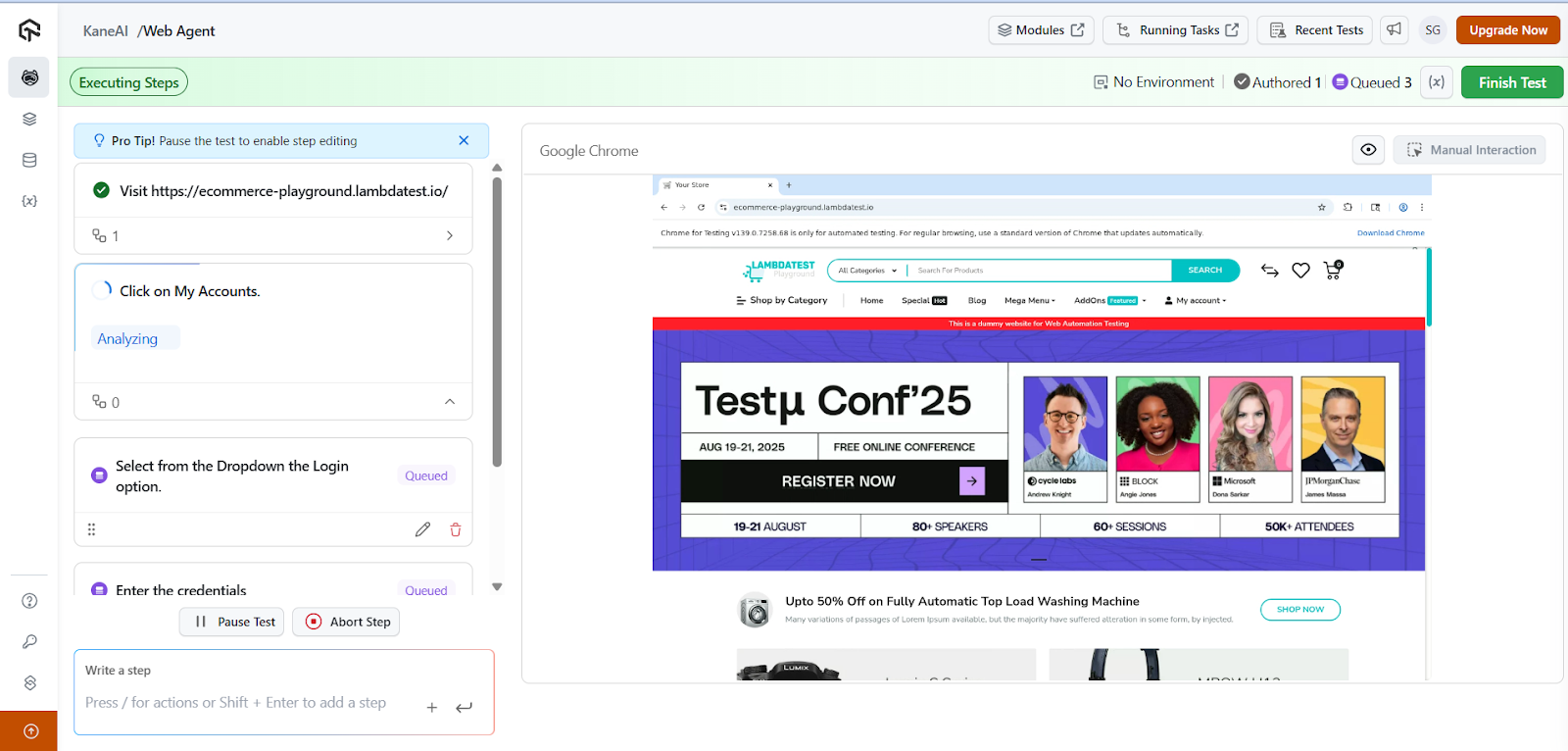Expand the AddOns dropdown

coord(1110,301)
